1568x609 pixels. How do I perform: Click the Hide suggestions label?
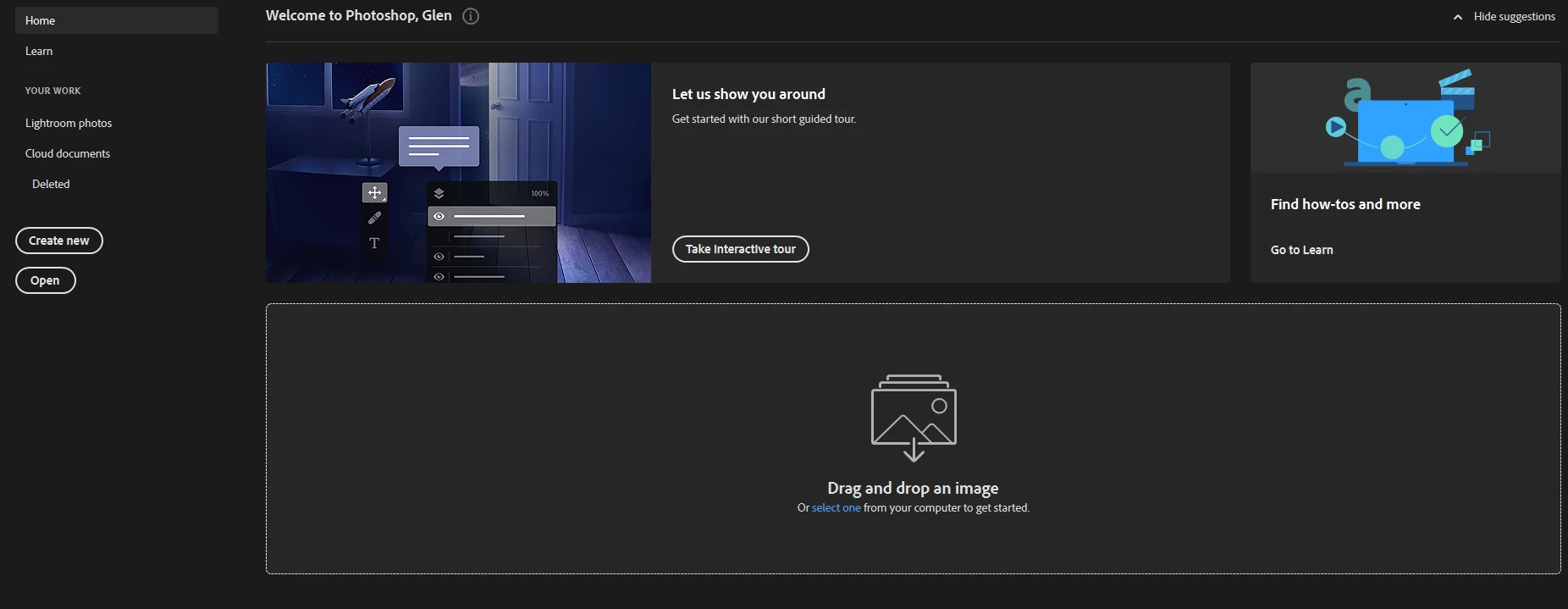tap(1514, 16)
